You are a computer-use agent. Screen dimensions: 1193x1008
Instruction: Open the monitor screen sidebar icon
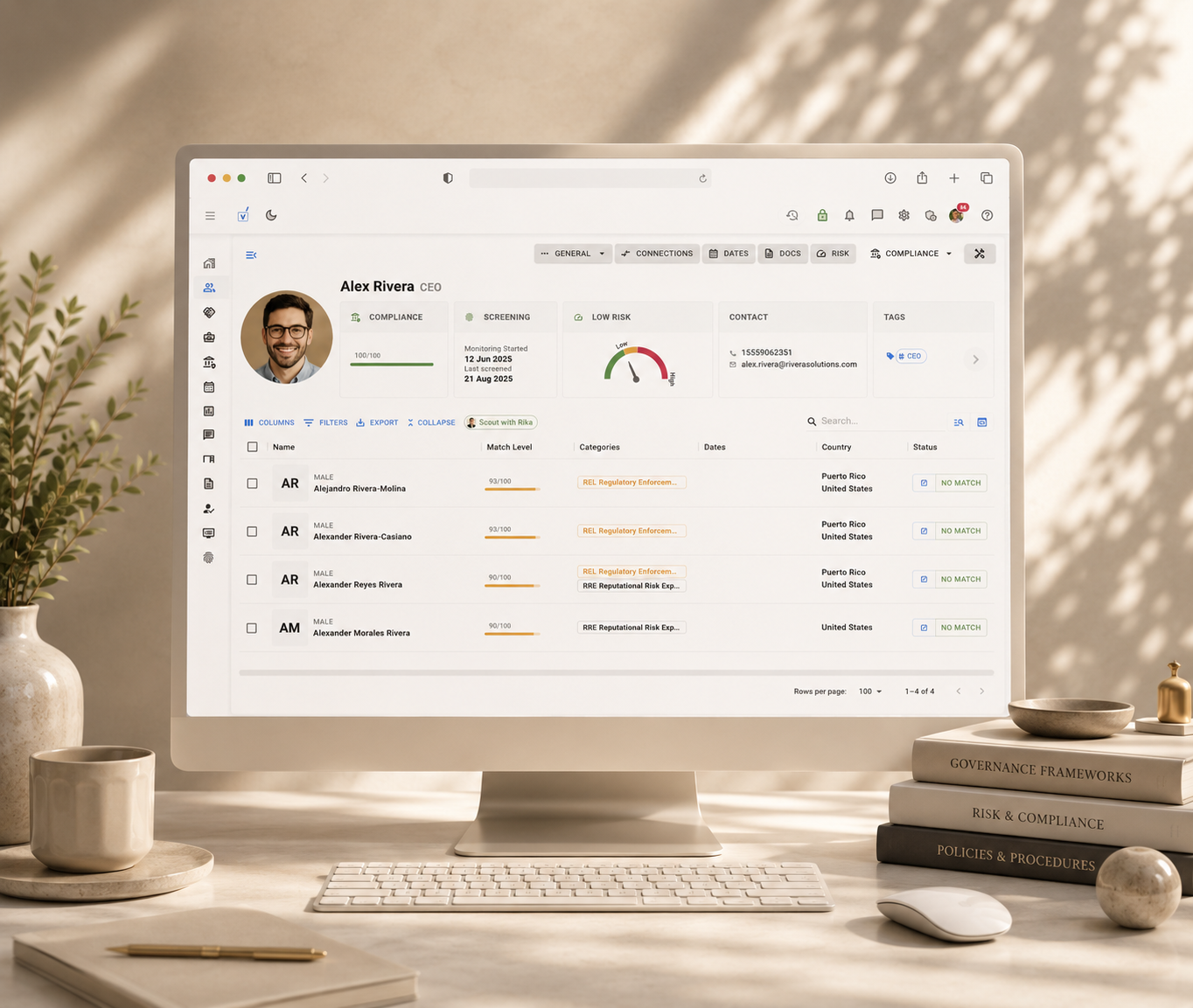tap(209, 532)
